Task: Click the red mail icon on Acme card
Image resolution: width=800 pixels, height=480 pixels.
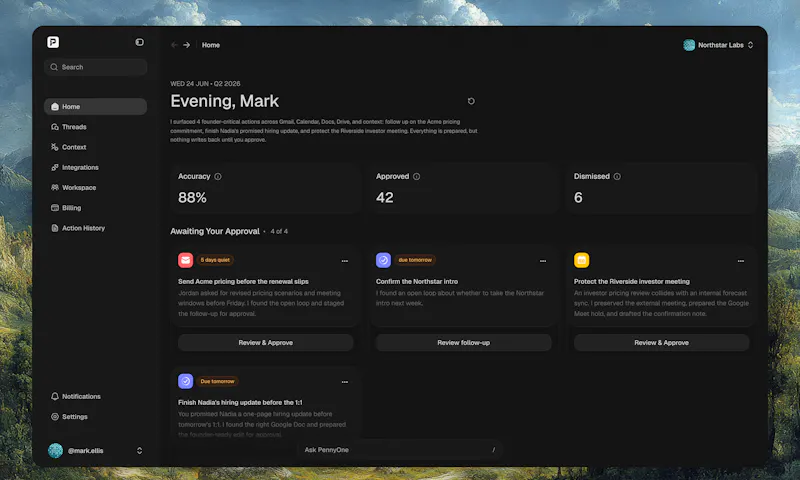Action: [185, 260]
